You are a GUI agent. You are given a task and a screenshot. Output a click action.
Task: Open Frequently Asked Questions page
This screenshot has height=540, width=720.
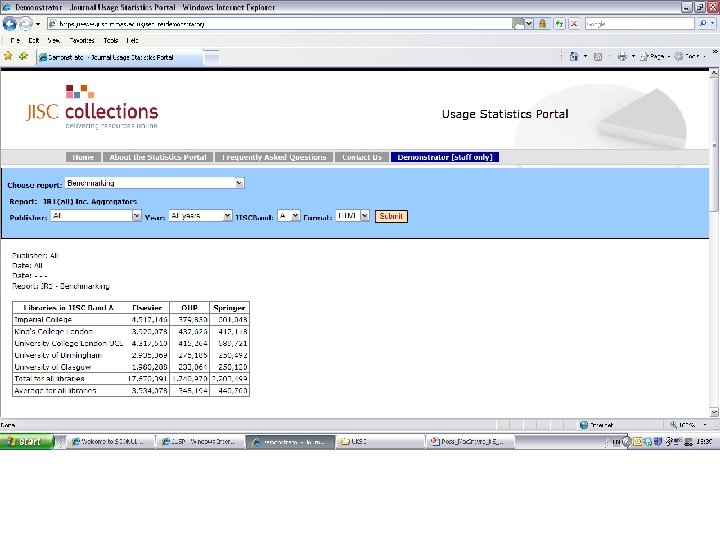274,157
